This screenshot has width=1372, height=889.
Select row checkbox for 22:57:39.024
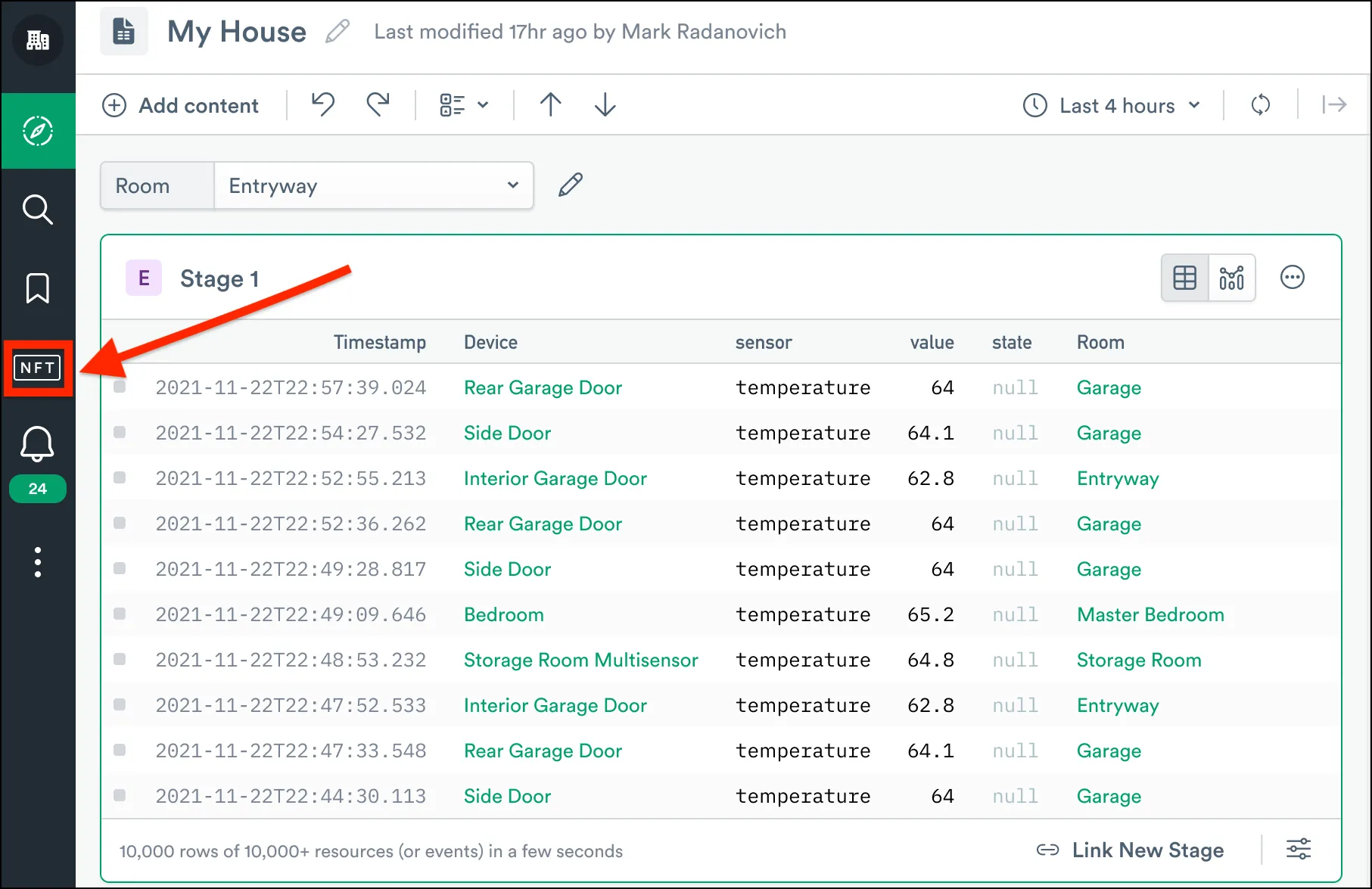[x=120, y=387]
